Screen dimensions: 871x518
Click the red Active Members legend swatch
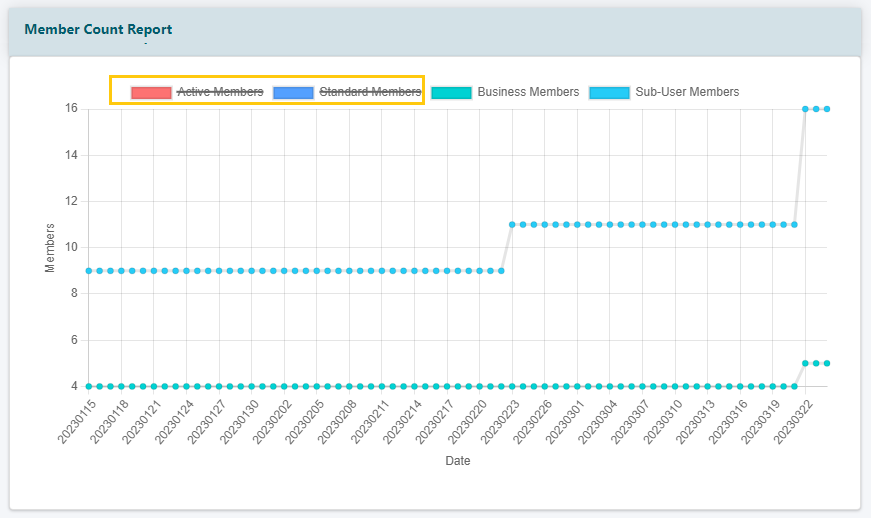[x=151, y=92]
